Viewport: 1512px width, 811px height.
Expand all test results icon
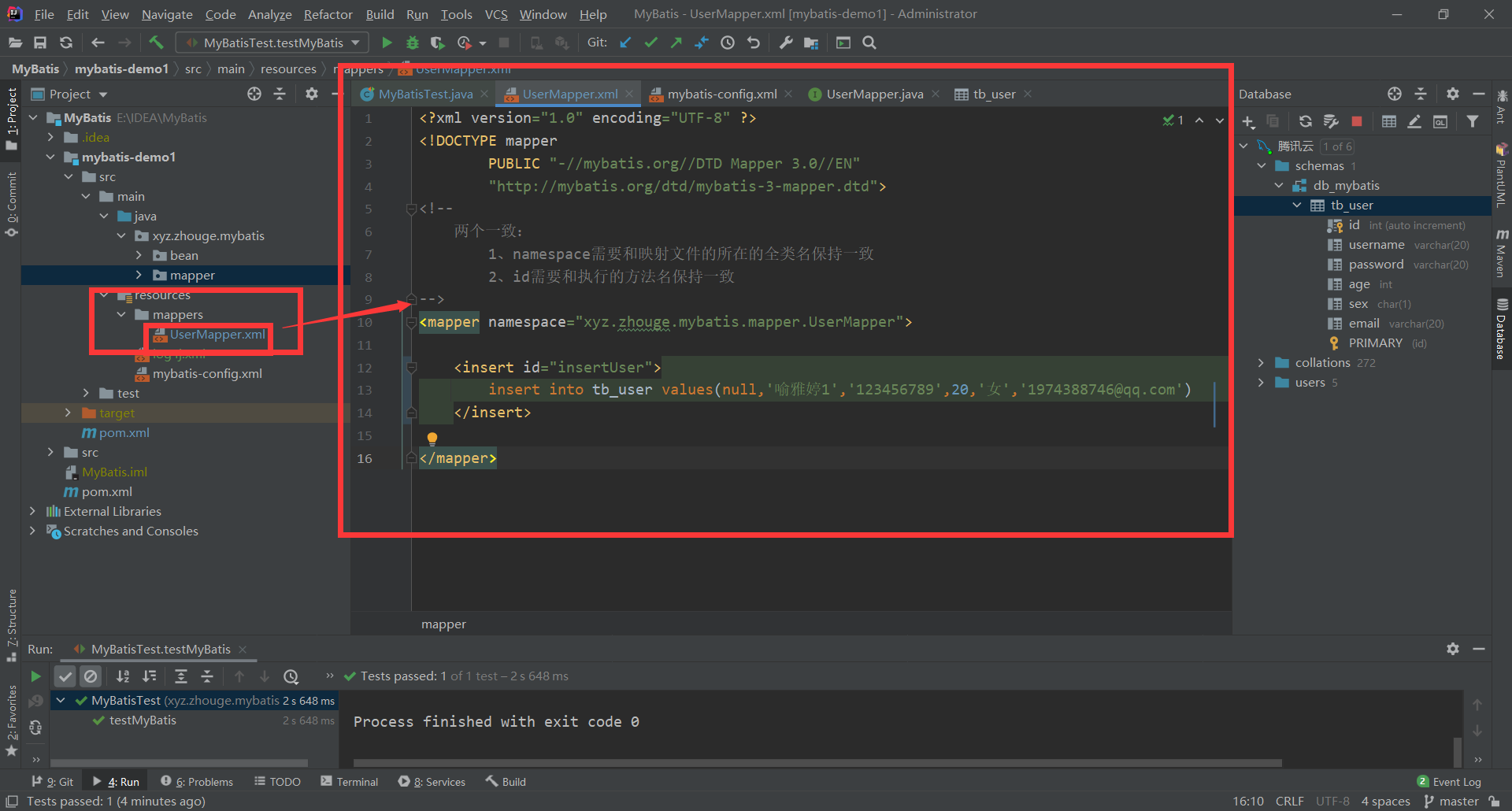coord(181,676)
